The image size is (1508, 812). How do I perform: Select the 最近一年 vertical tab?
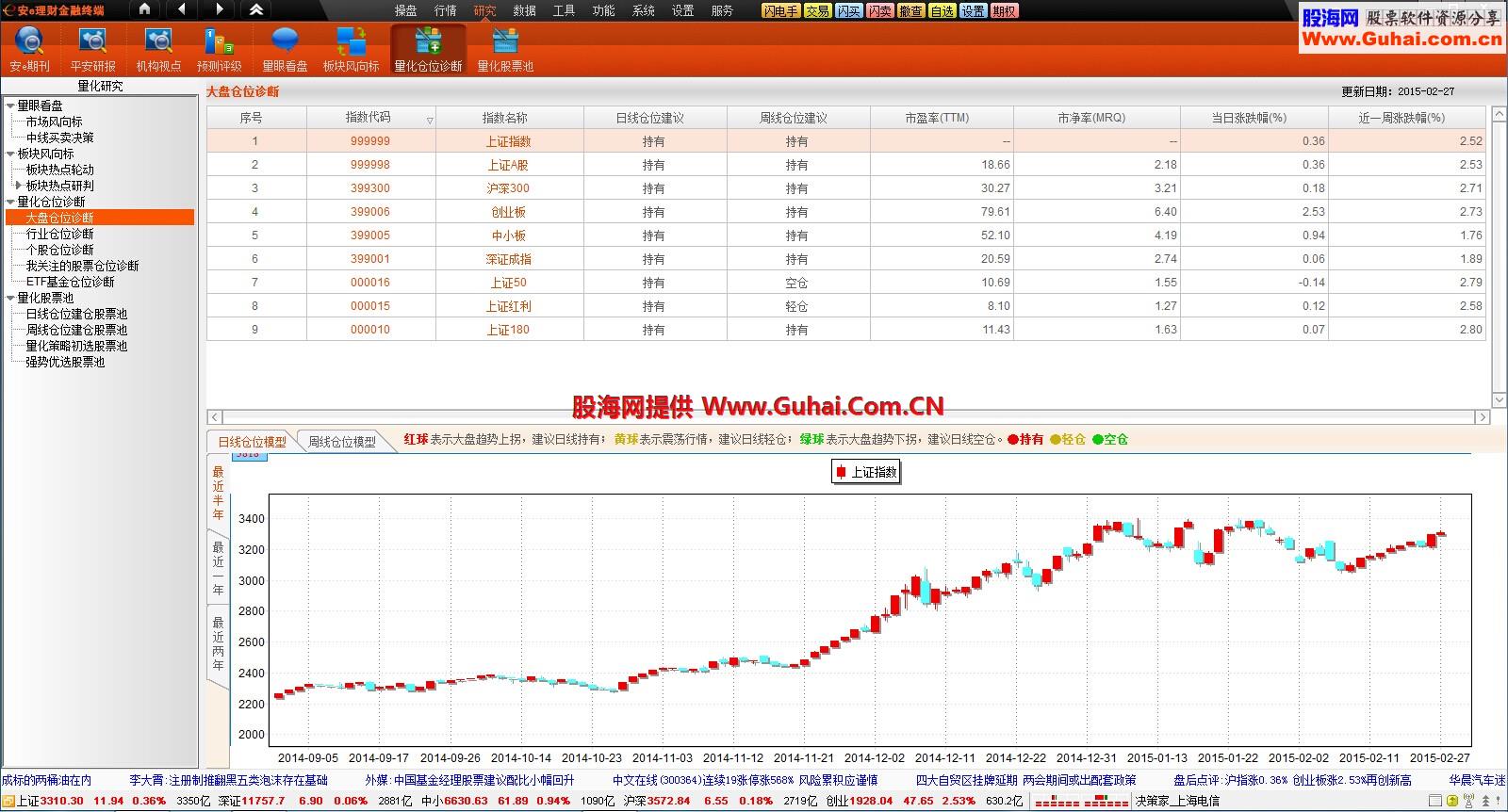pyautogui.click(x=219, y=568)
